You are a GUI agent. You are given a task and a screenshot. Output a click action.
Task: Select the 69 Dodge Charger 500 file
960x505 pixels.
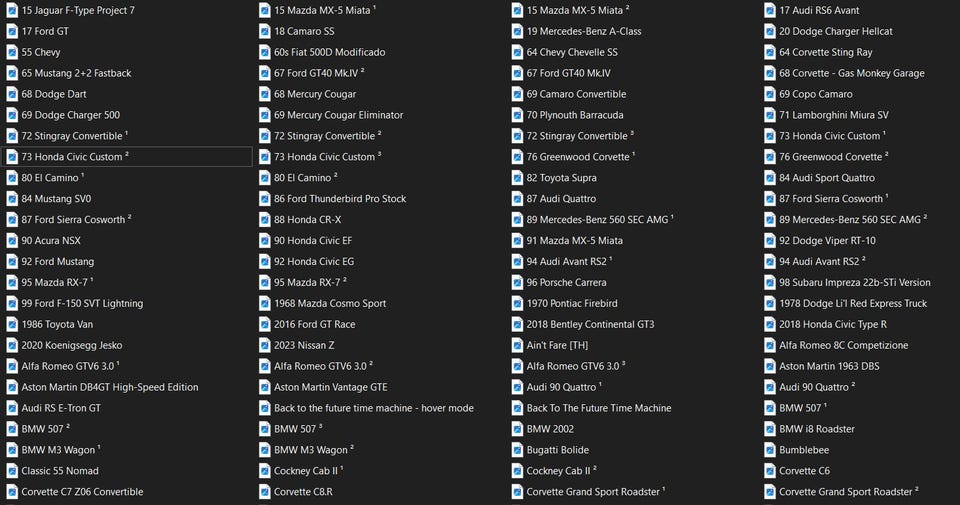[x=70, y=115]
